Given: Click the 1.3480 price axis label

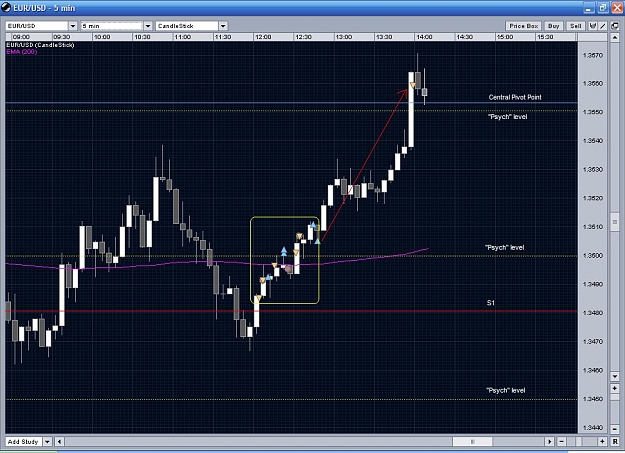Looking at the screenshot, I should click(593, 313).
